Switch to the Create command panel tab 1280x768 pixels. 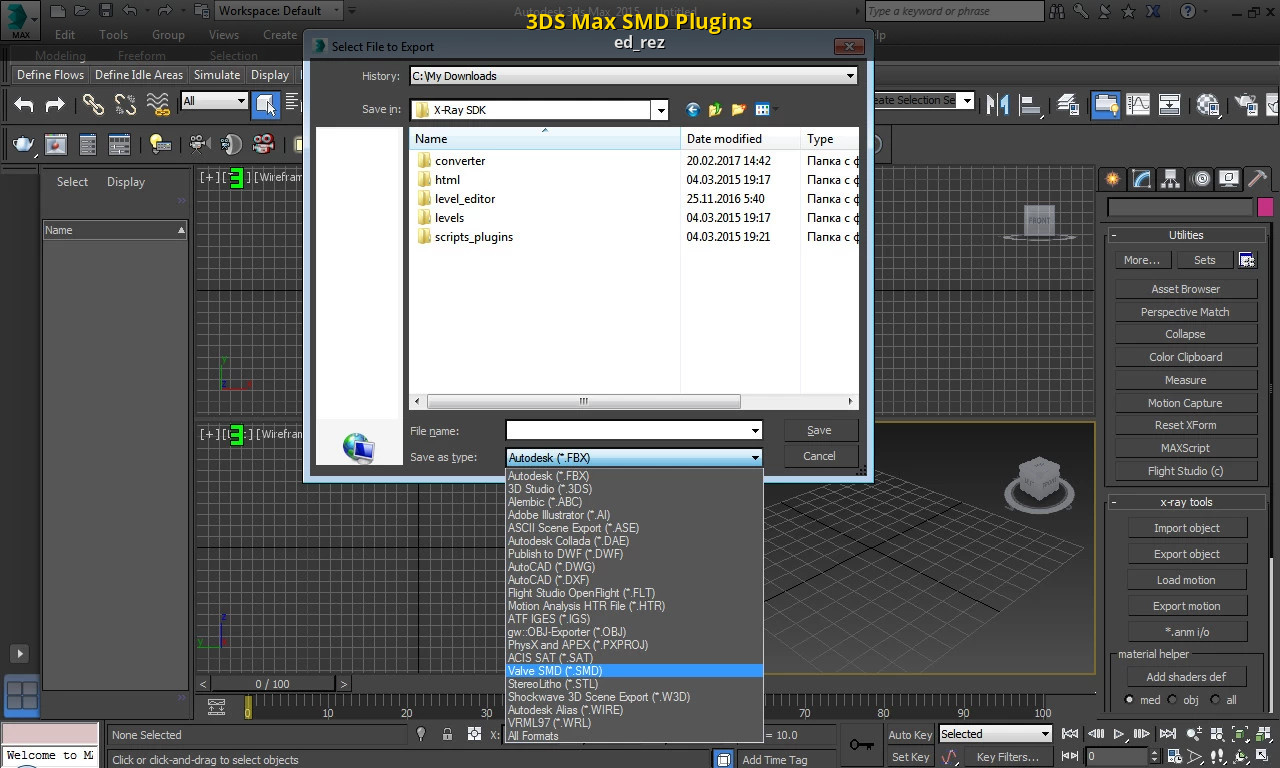coord(1112,179)
